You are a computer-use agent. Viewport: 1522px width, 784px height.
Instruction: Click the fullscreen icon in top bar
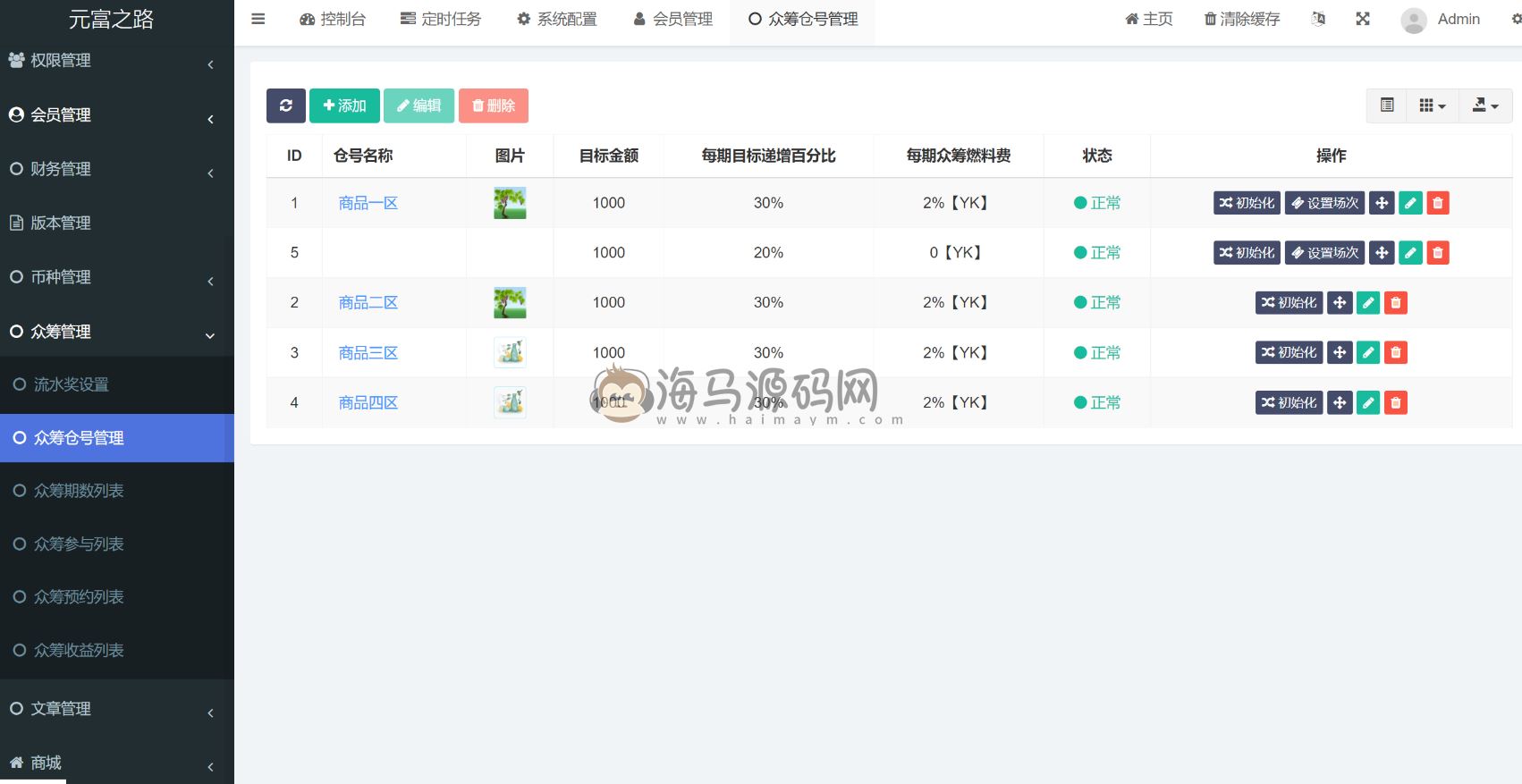(x=1362, y=19)
